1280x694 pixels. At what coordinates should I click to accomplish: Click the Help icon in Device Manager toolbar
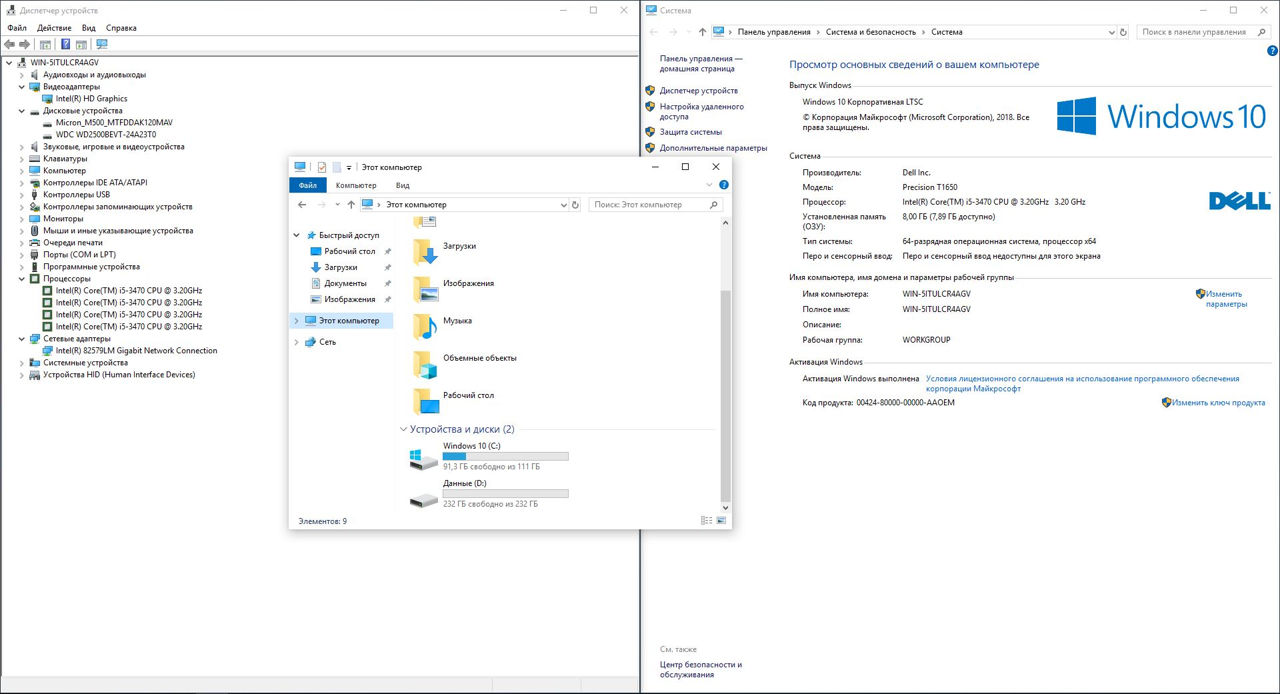pos(66,44)
